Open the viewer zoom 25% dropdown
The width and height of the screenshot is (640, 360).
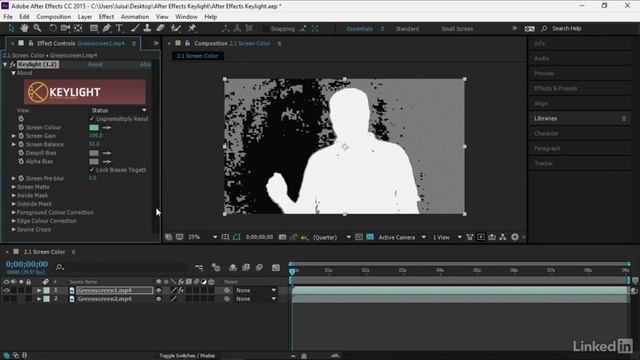(202, 237)
